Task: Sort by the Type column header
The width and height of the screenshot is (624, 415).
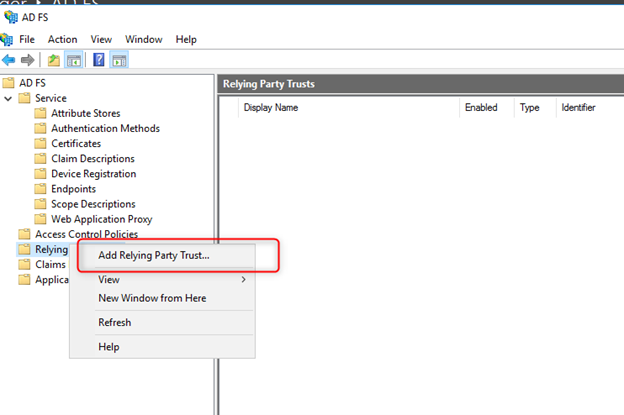Action: point(535,107)
